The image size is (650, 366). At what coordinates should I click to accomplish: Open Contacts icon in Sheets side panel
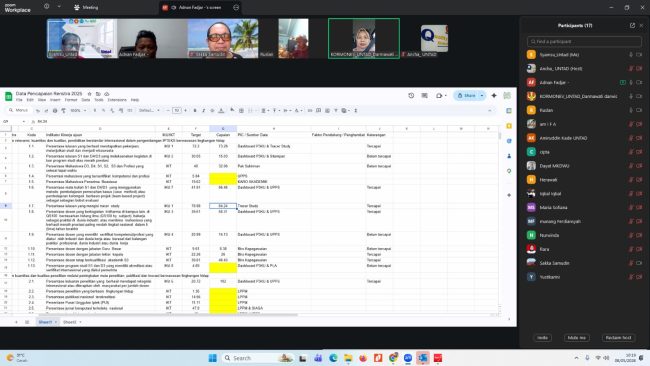click(509, 156)
